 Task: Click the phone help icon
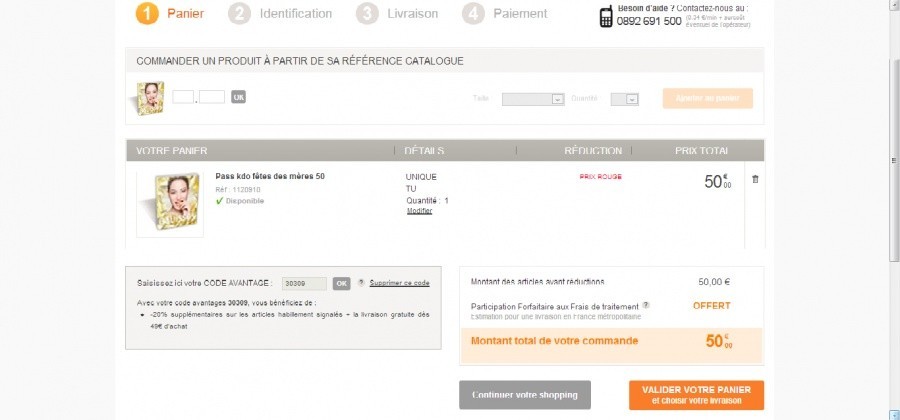(606, 16)
